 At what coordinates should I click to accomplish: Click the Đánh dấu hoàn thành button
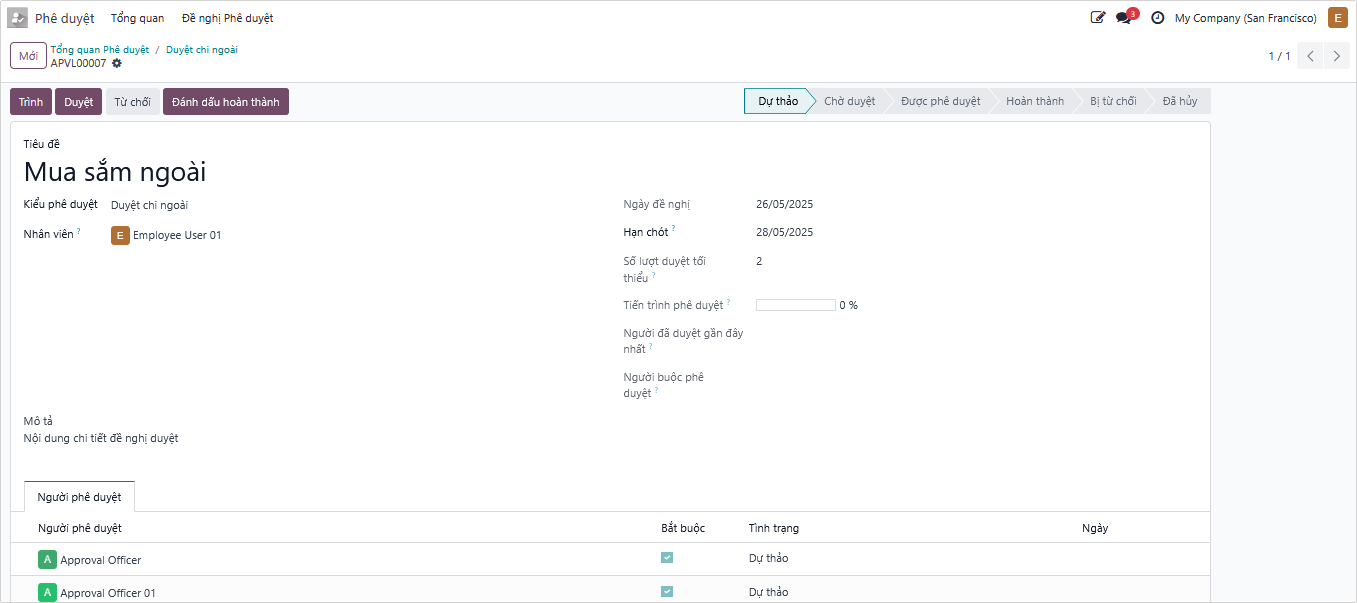225,102
